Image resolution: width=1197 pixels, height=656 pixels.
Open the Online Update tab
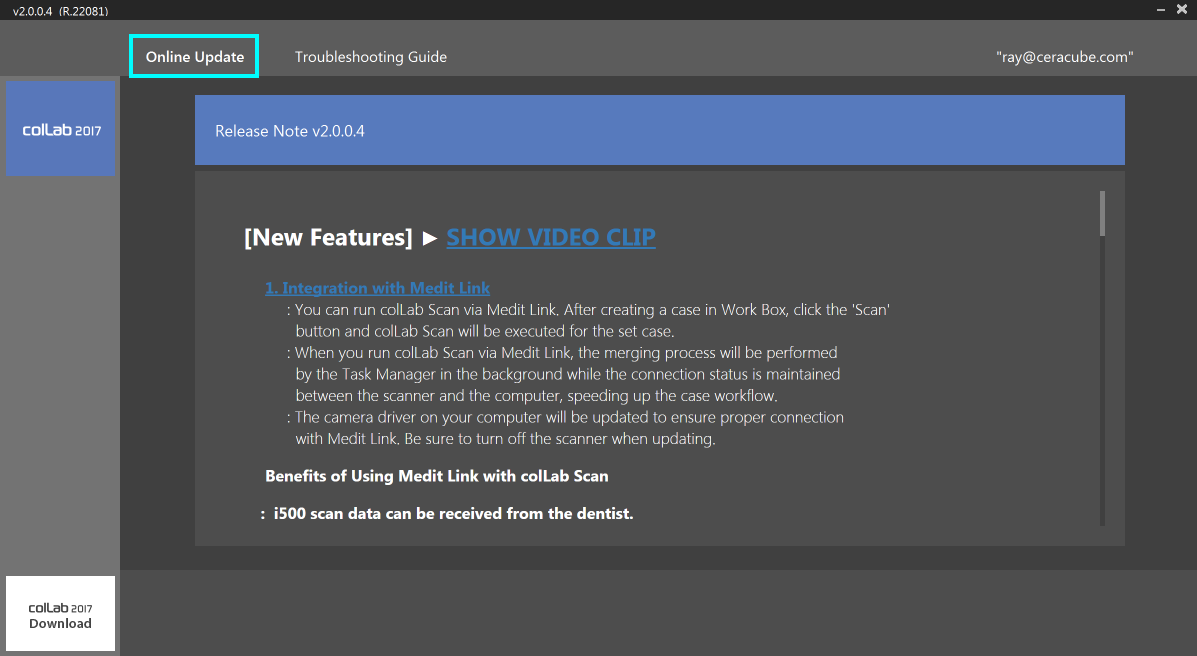tap(194, 57)
